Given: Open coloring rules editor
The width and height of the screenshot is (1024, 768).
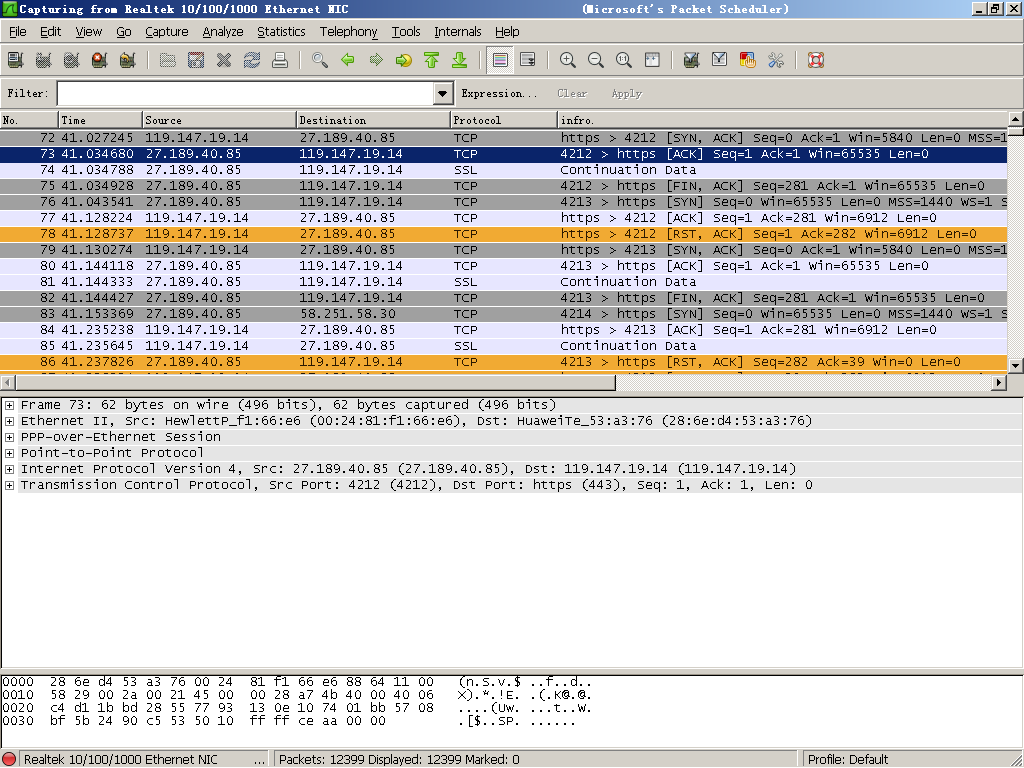Looking at the screenshot, I should (748, 60).
